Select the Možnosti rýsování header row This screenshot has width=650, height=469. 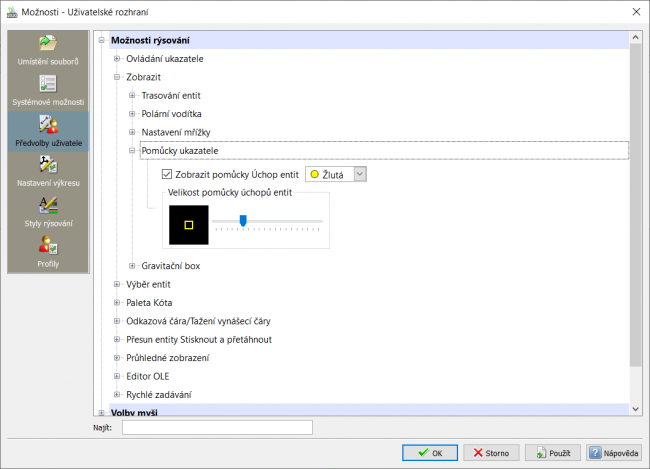coord(369,40)
